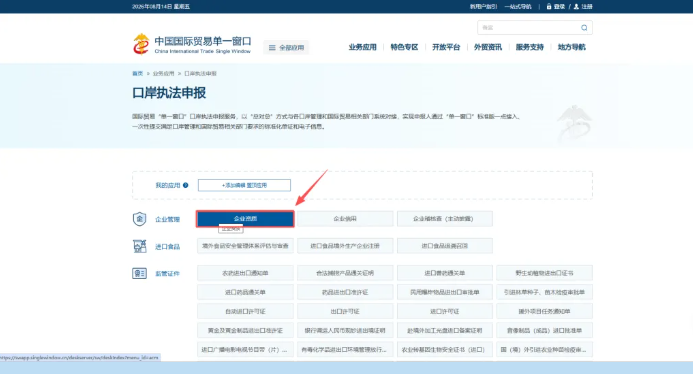Open 合法捕捞产品通关证明
The height and width of the screenshot is (374, 693).
point(345,273)
